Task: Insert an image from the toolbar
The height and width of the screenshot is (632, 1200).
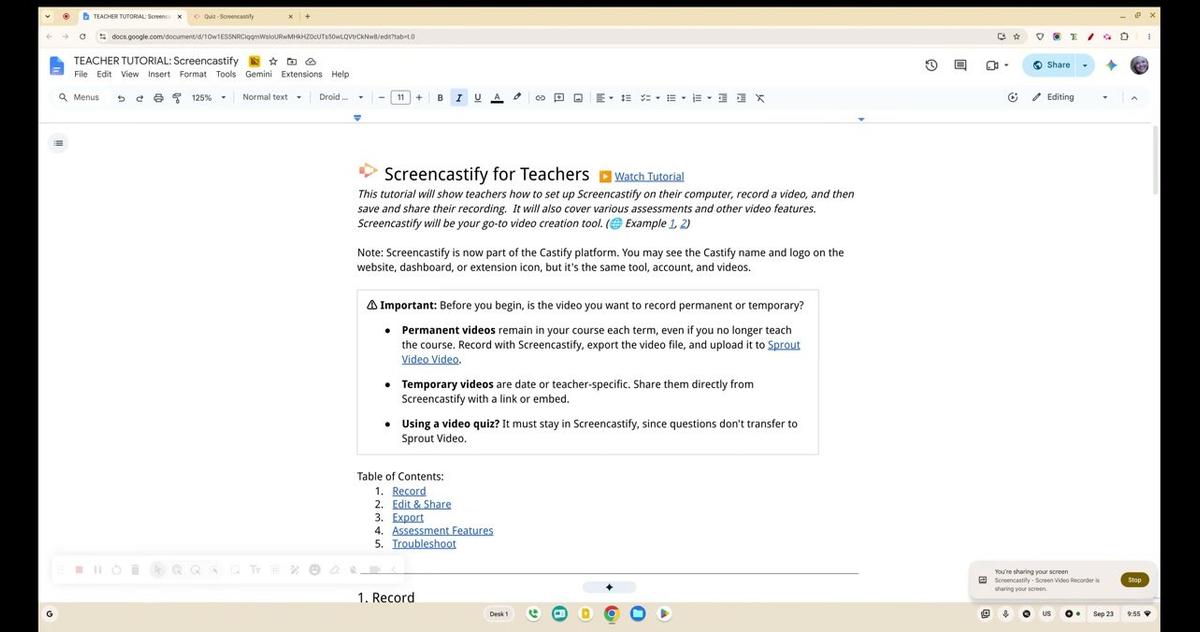Action: [x=578, y=98]
